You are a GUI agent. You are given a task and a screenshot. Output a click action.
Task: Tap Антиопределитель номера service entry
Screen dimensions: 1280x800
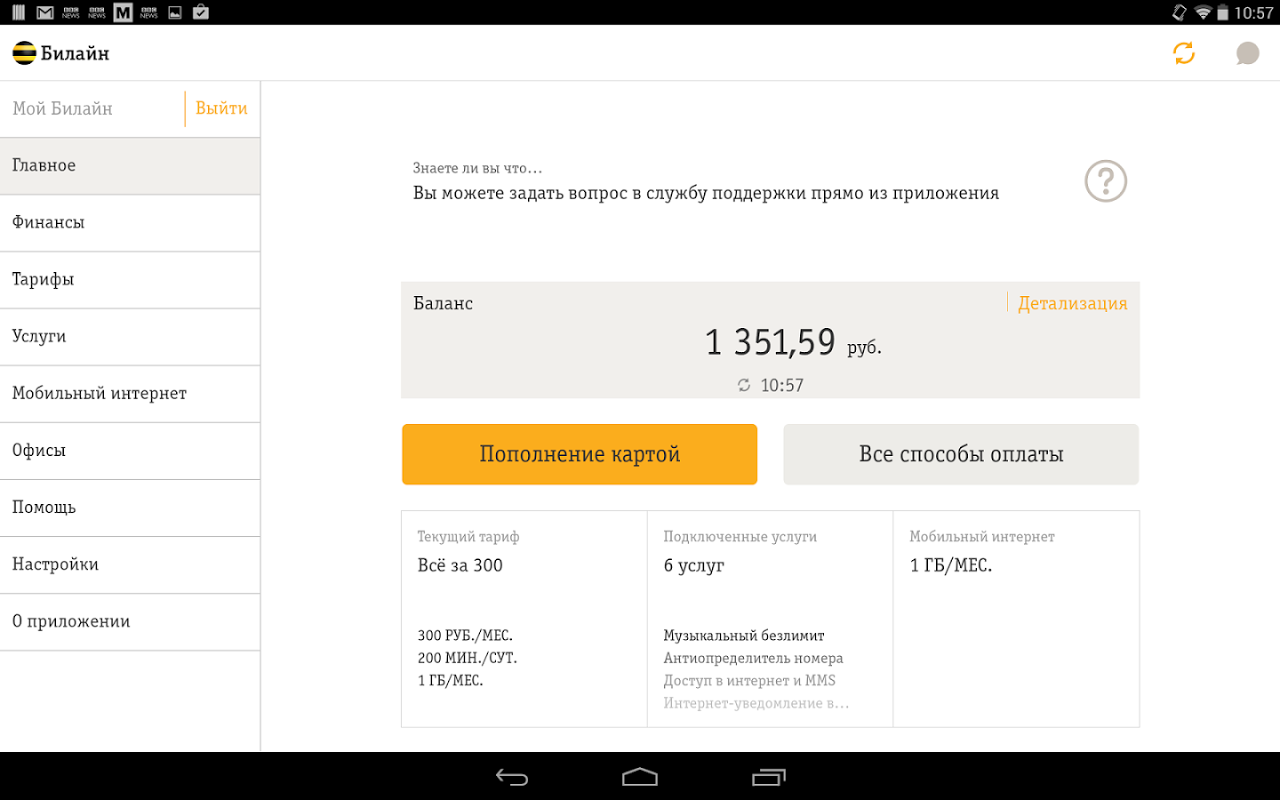pos(753,658)
